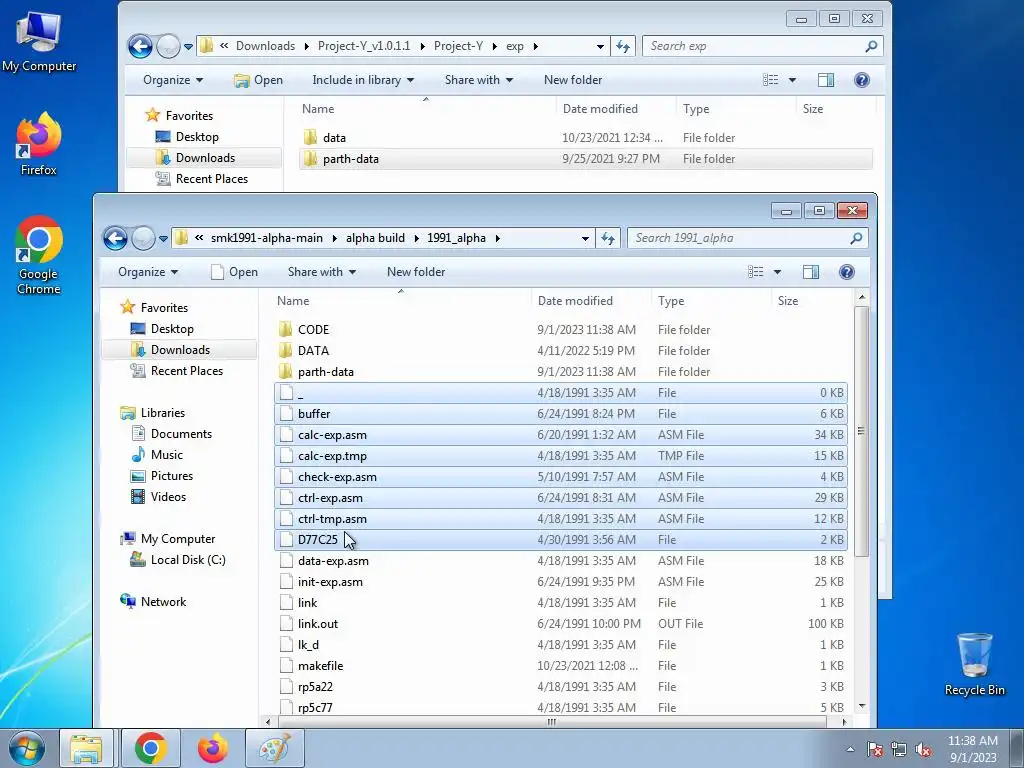Screen dimensions: 1024x768
Task: Open Windows Explorer from taskbar
Action: pos(86,748)
